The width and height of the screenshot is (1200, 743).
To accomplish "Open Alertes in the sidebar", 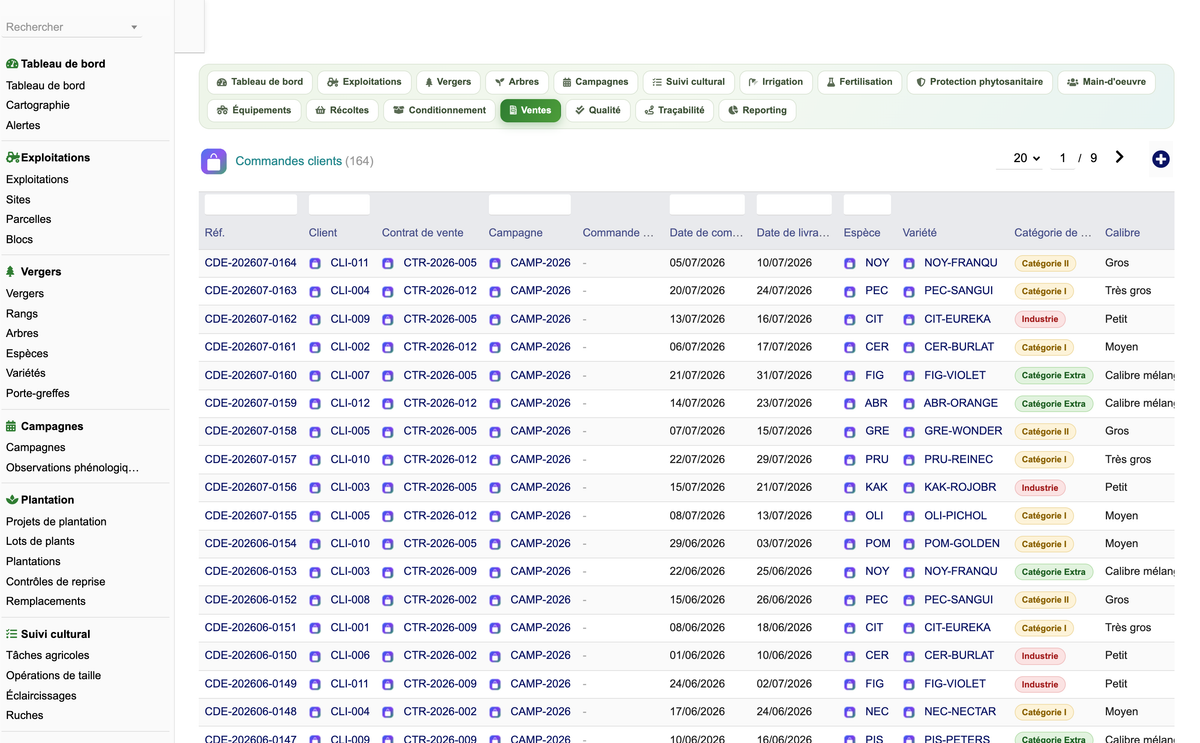I will click(x=23, y=125).
